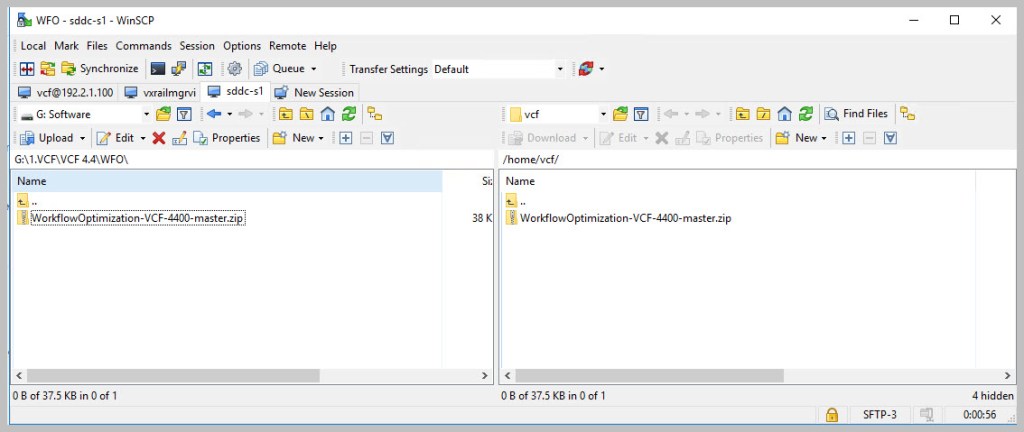Click Synchronize button in toolbar
1024x432 pixels.
100,69
